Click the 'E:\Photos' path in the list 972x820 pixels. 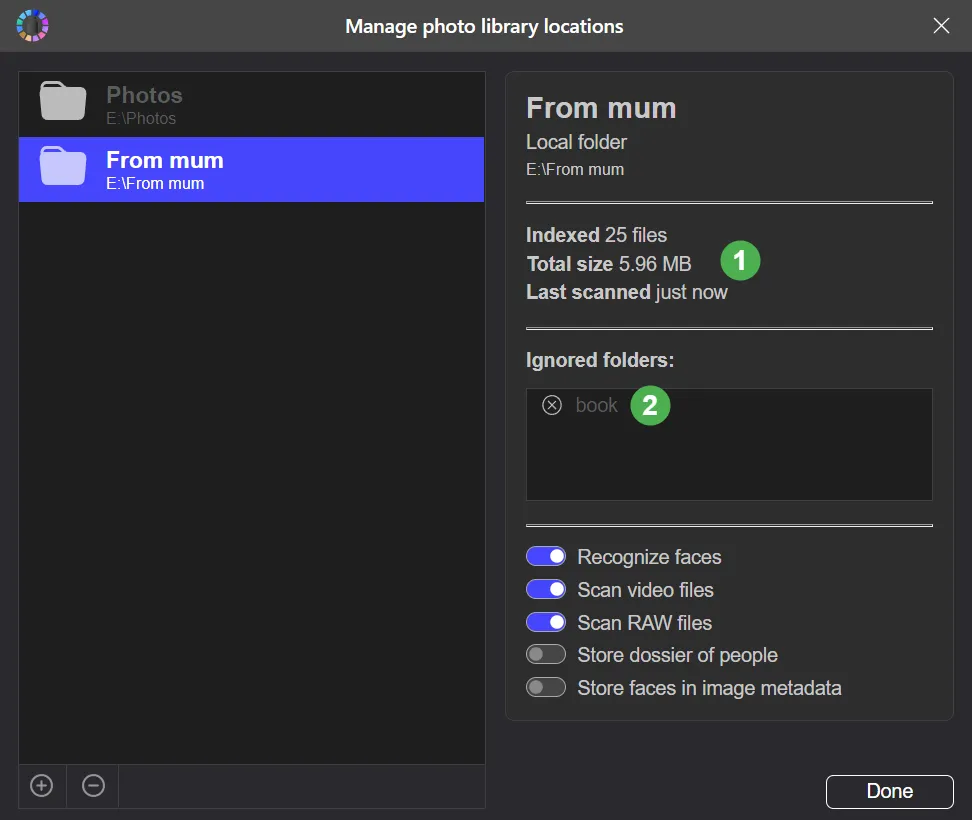tap(141, 118)
